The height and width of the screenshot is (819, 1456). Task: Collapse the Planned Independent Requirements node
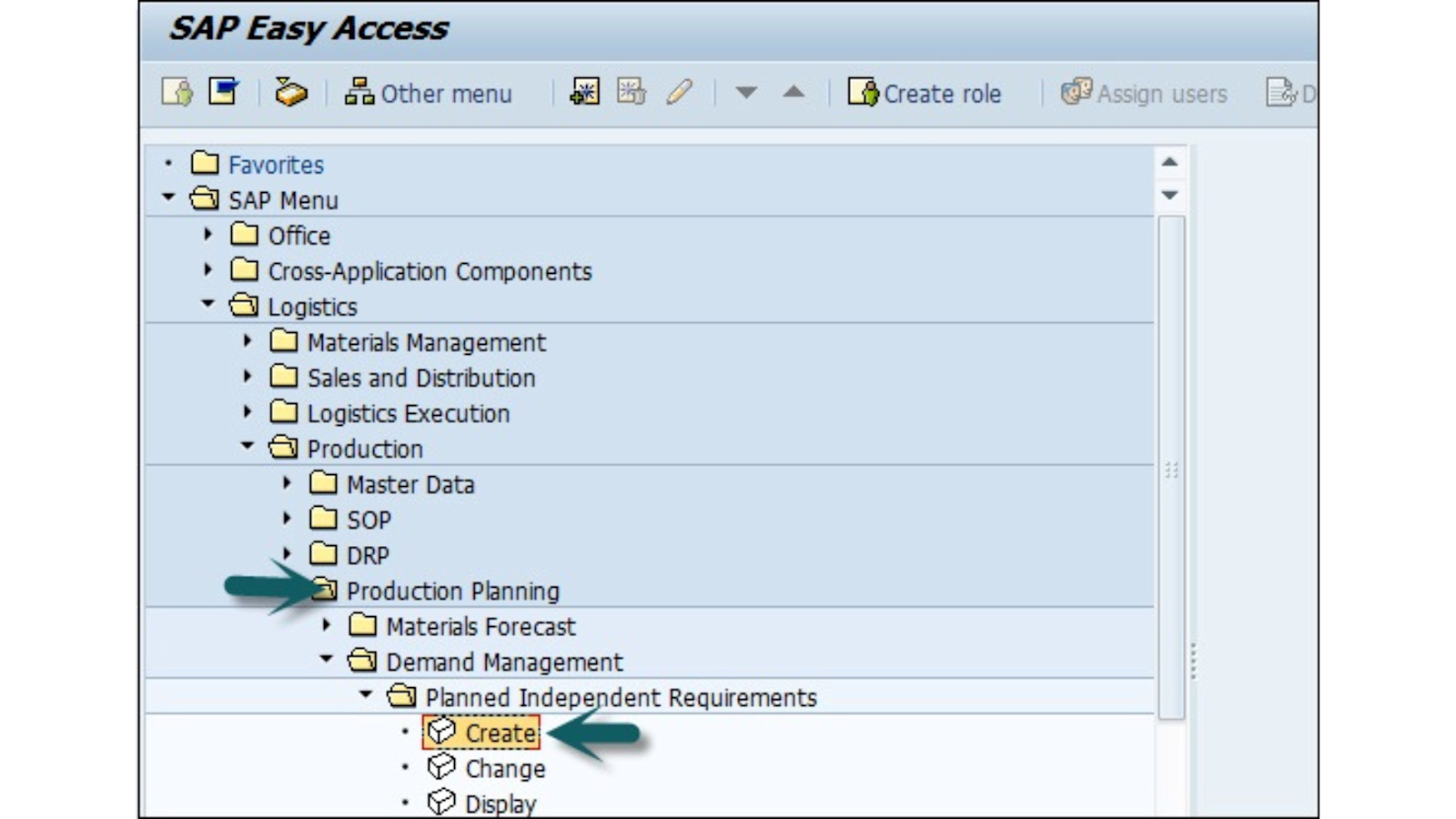tap(365, 694)
